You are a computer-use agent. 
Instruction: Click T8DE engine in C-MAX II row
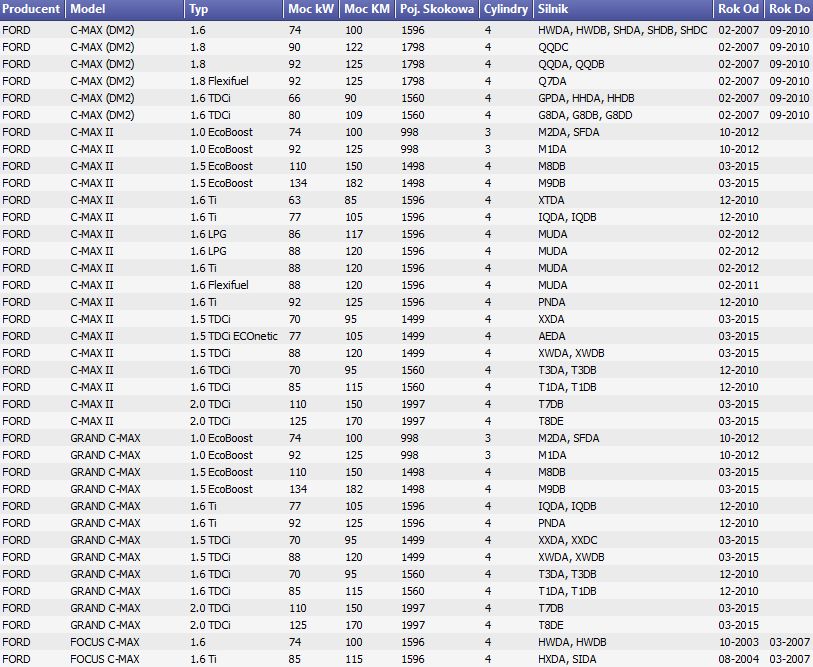[x=551, y=422]
